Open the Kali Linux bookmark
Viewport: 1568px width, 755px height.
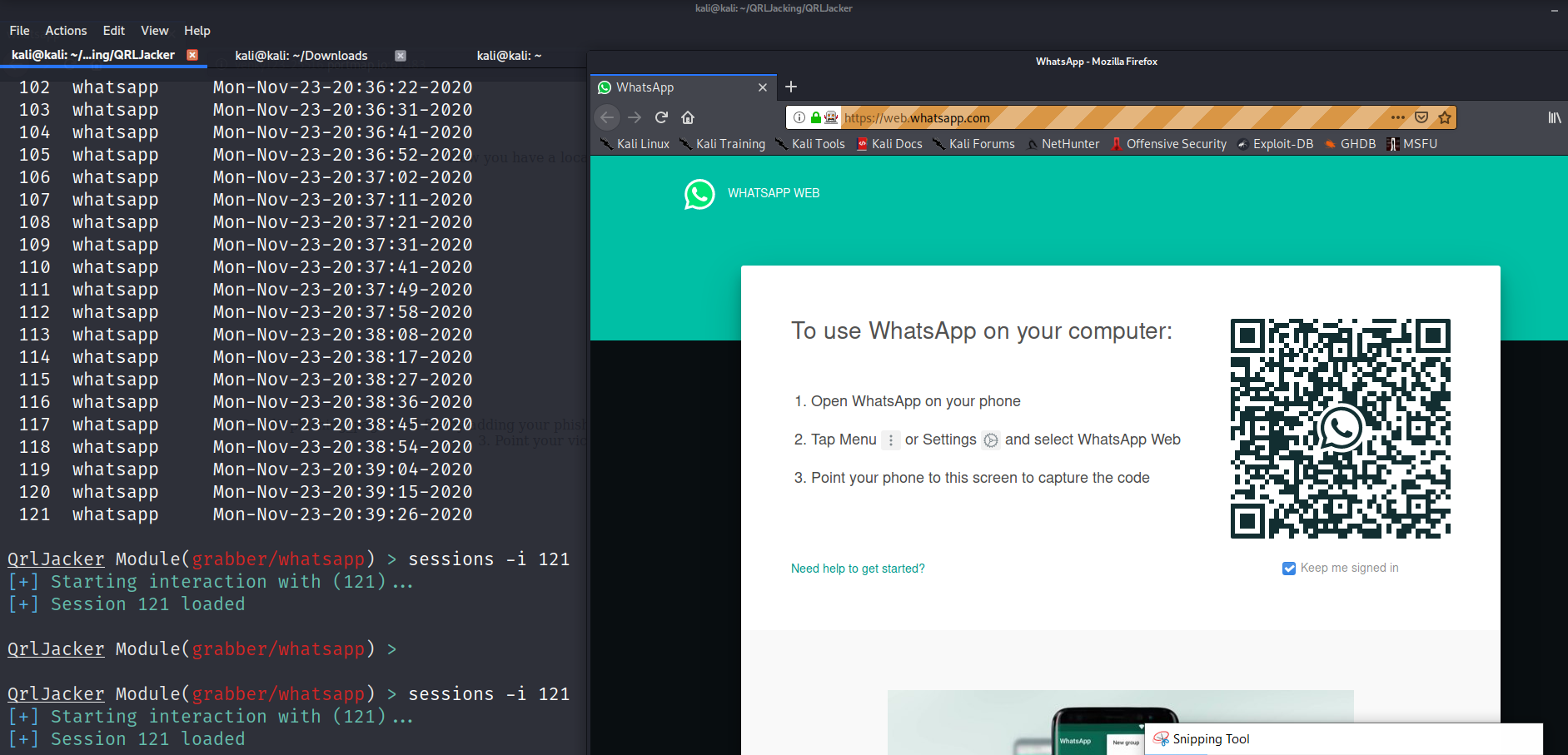641,143
